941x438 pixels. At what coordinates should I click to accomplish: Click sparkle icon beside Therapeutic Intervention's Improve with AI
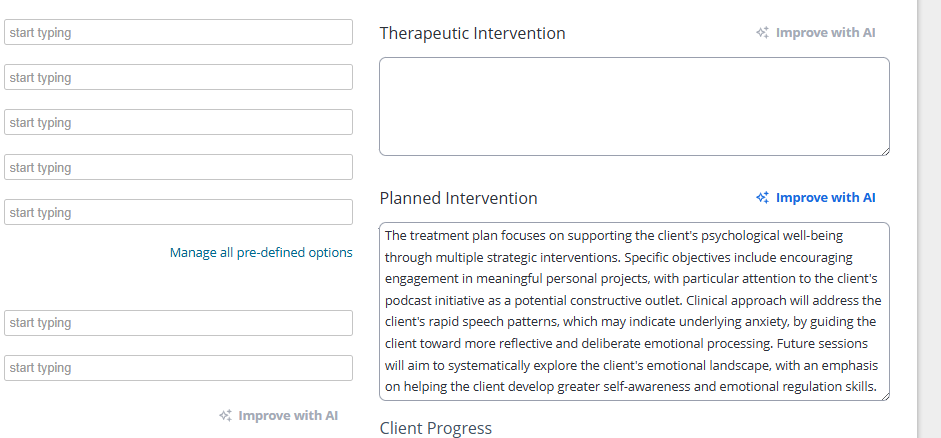coord(762,33)
